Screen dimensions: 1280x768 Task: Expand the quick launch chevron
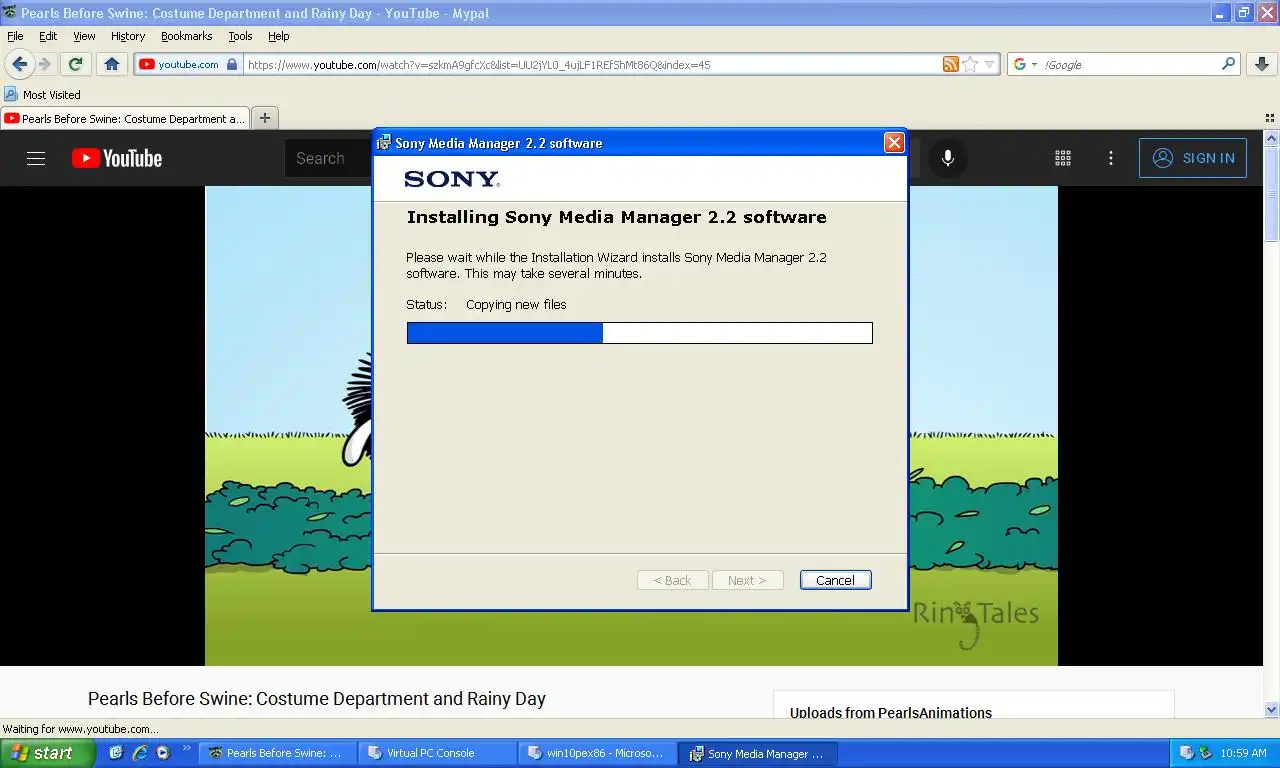186,749
